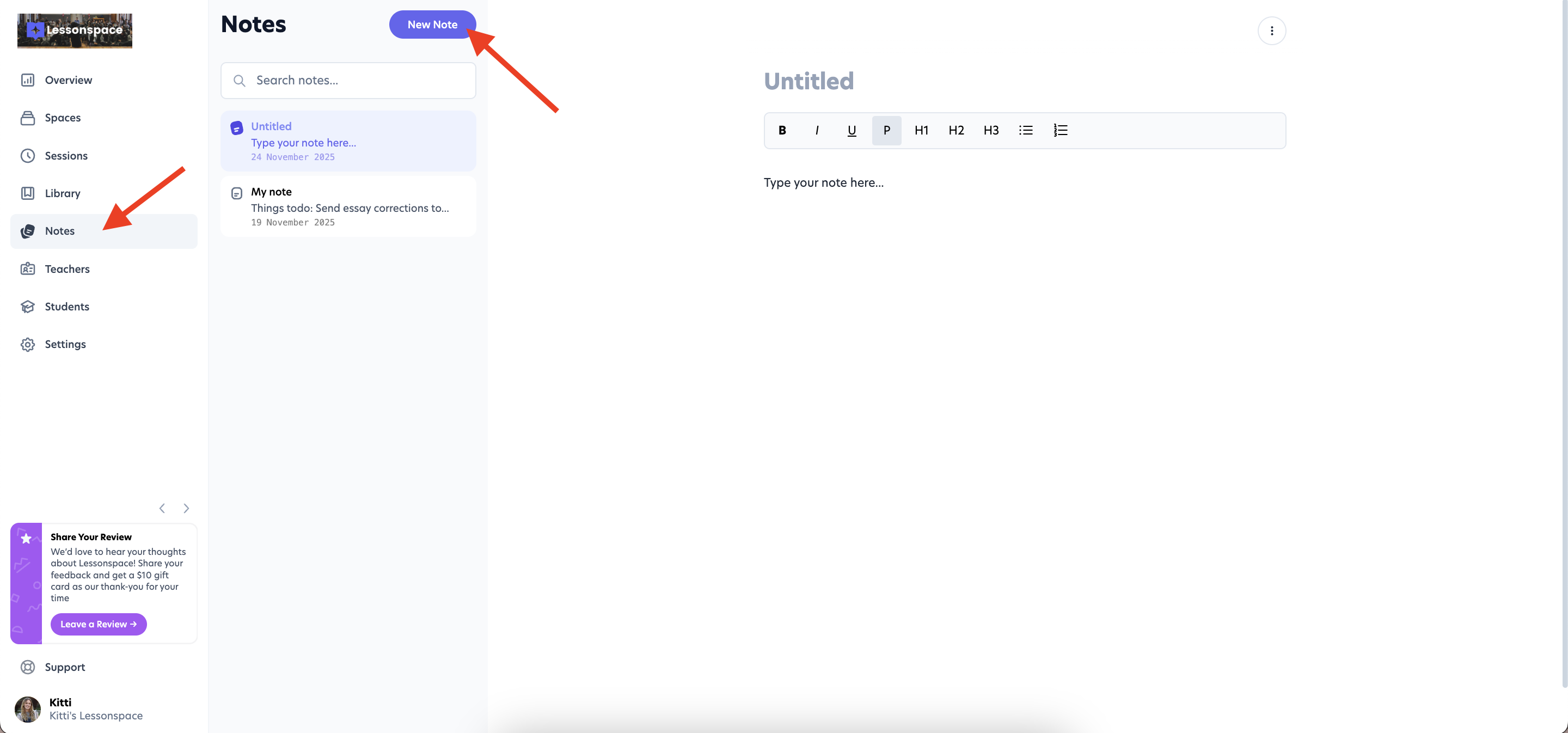Click the Support lifebuoy icon
This screenshot has height=733, width=1568.
coord(27,667)
